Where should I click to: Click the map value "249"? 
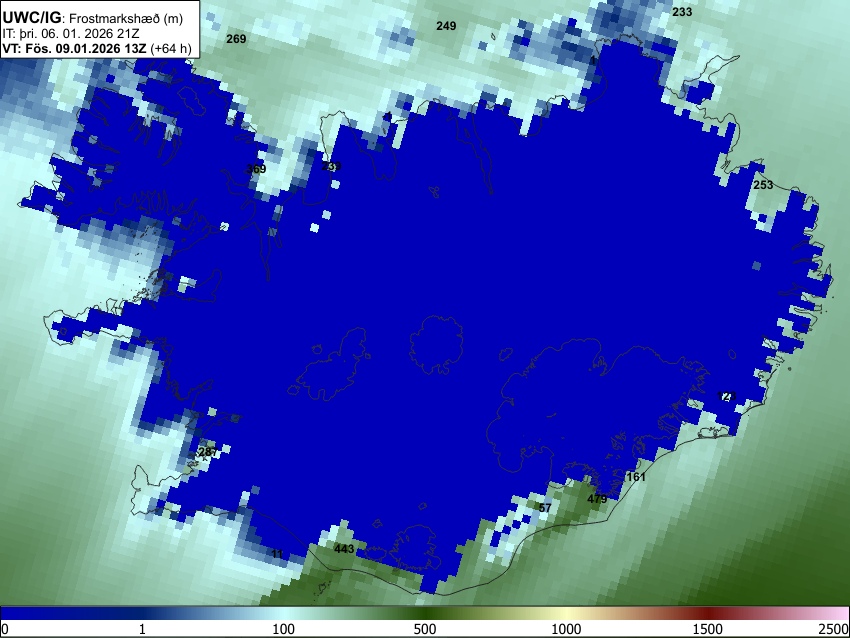[446, 25]
